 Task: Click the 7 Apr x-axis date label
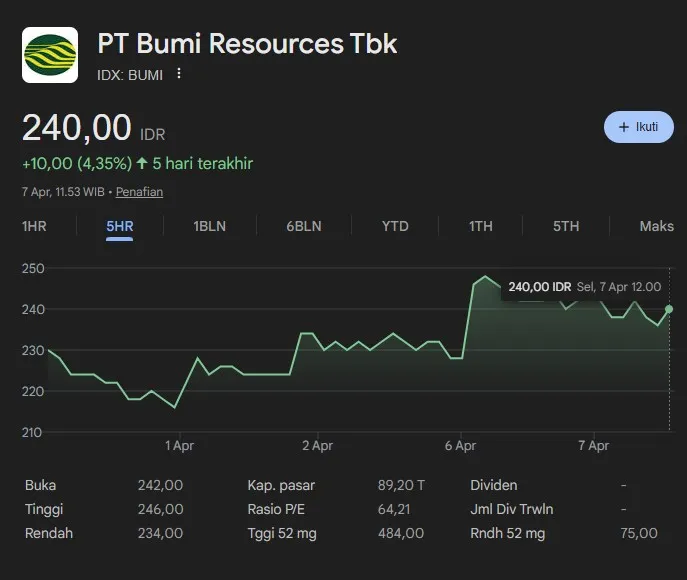(x=593, y=446)
